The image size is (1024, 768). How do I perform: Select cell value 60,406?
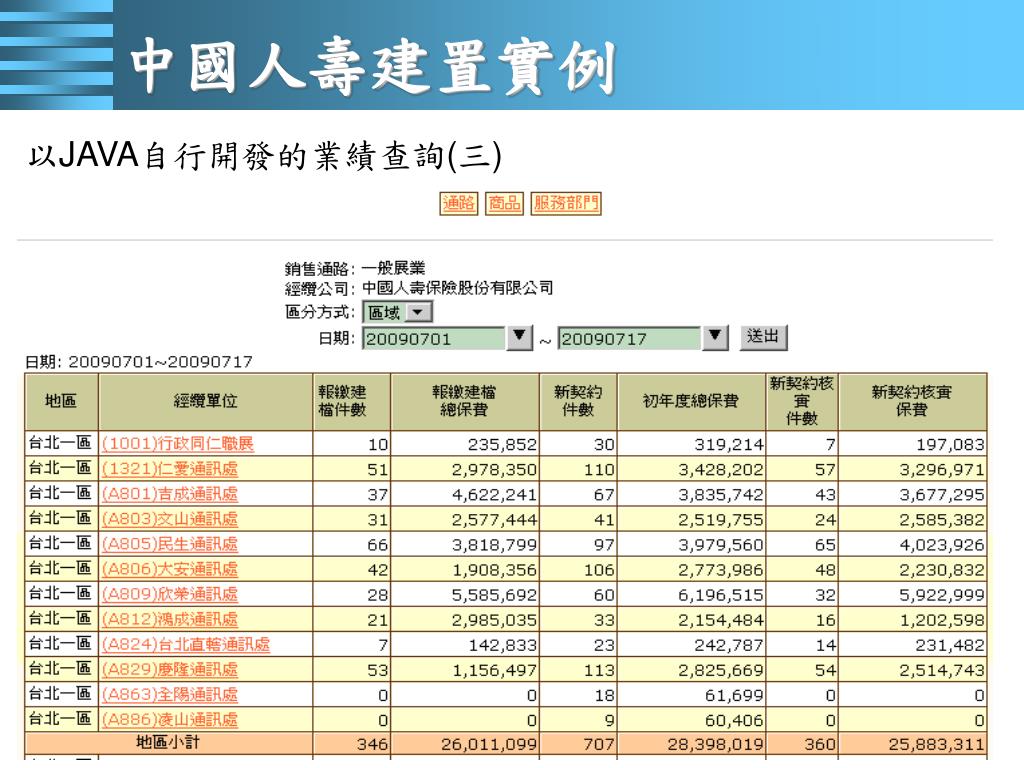coord(734,720)
